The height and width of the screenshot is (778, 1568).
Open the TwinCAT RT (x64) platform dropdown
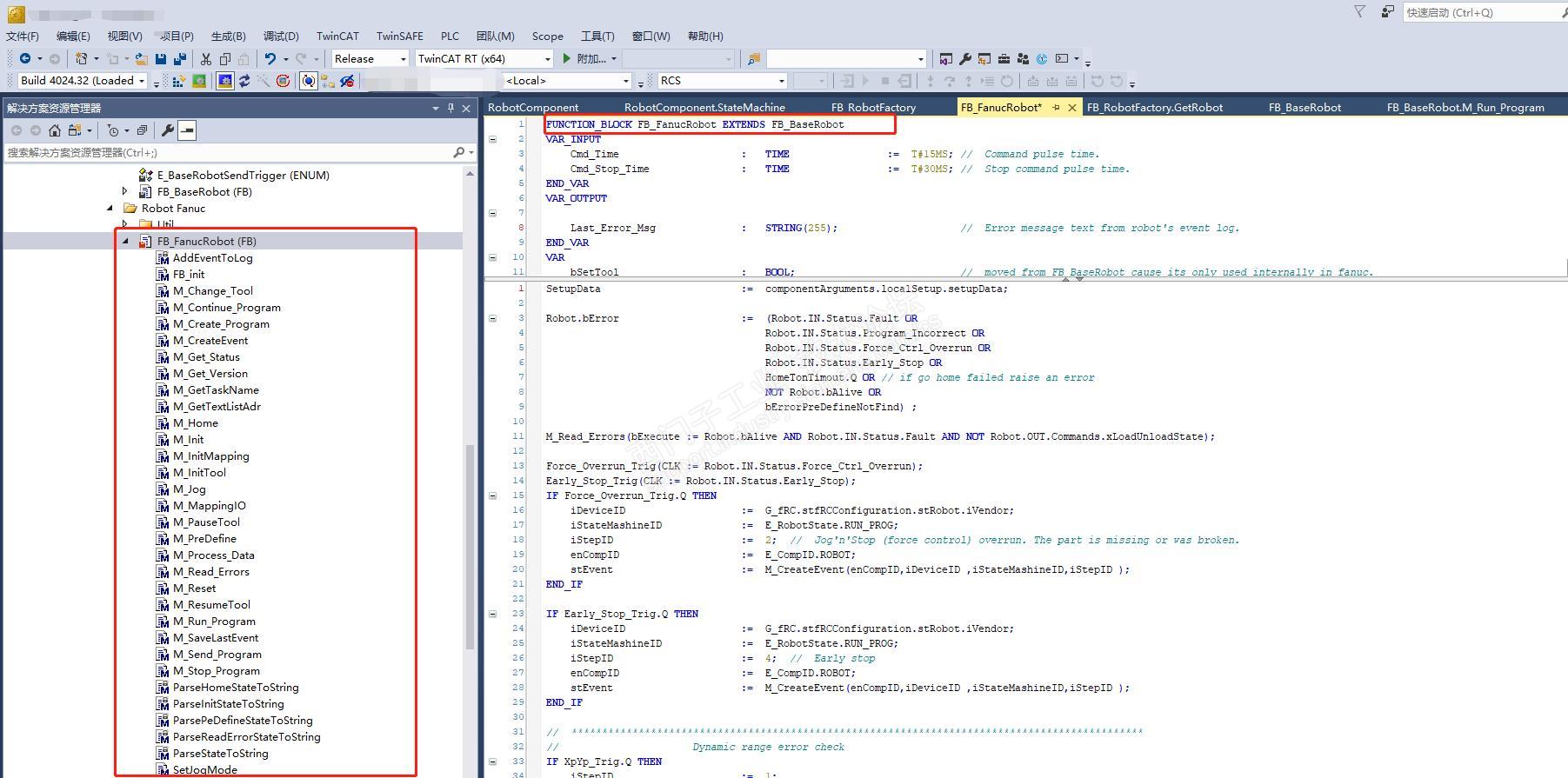point(547,59)
